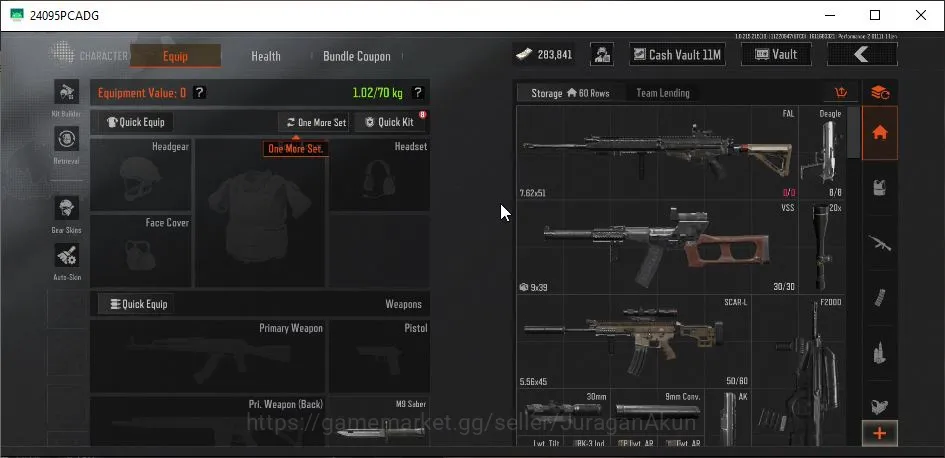The width and height of the screenshot is (945, 458).
Task: Click the storage list scrollbar handle
Action: [853, 133]
